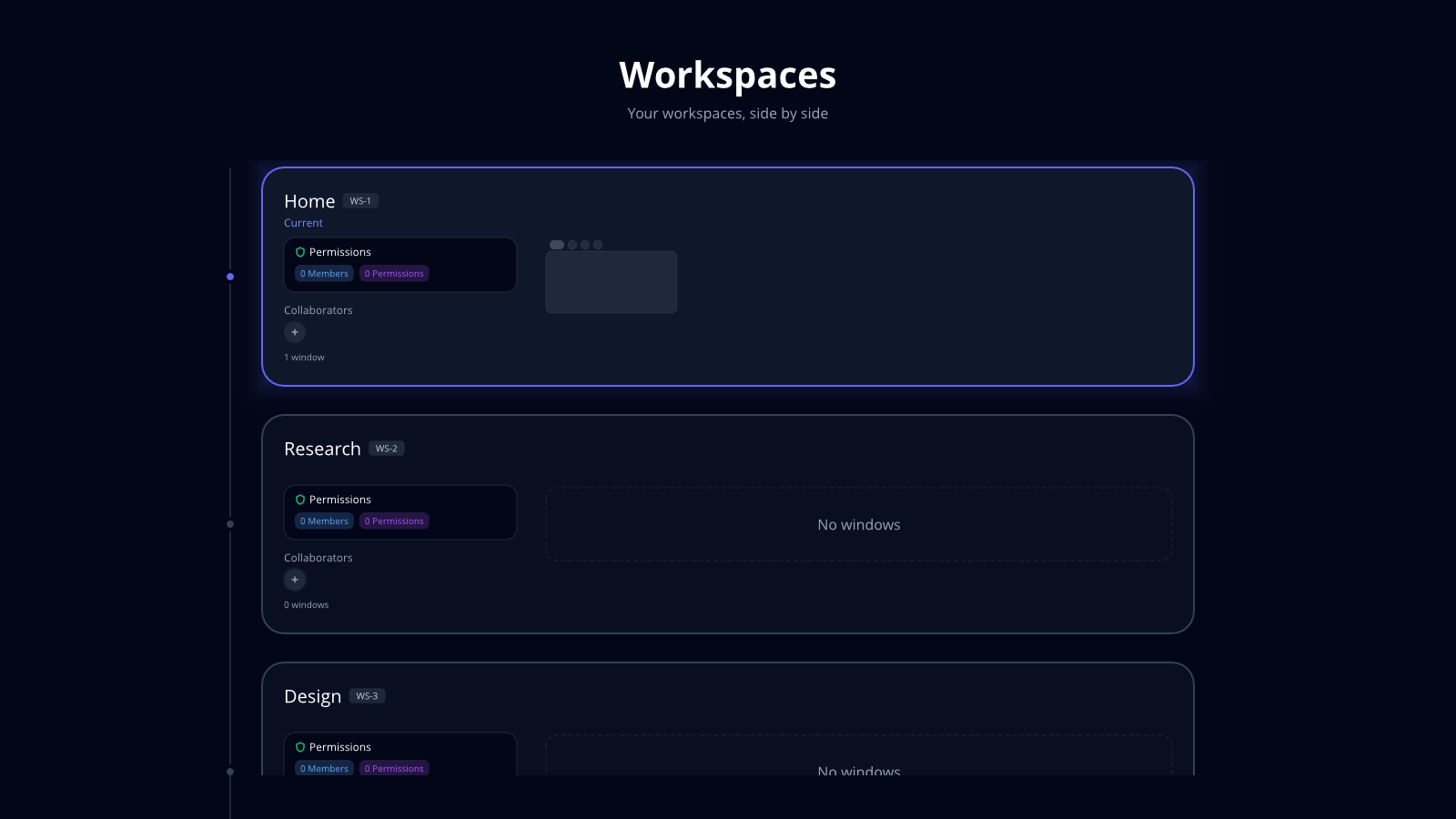Open the Home workspace window thumbnail
The width and height of the screenshot is (1456, 819).
pyautogui.click(x=612, y=282)
